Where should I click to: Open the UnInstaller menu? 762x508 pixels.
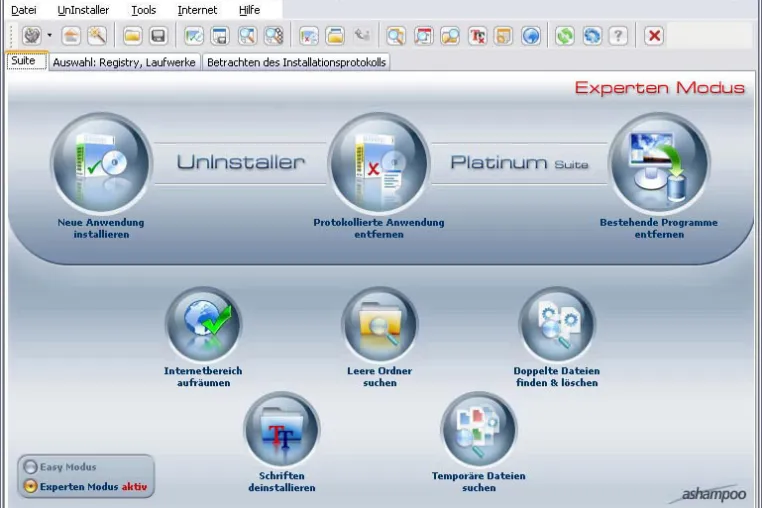83,10
